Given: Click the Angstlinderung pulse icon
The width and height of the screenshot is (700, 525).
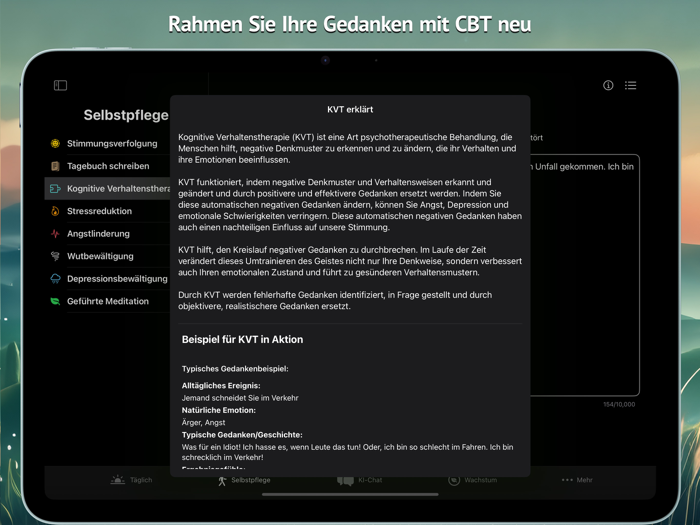Looking at the screenshot, I should 55,233.
